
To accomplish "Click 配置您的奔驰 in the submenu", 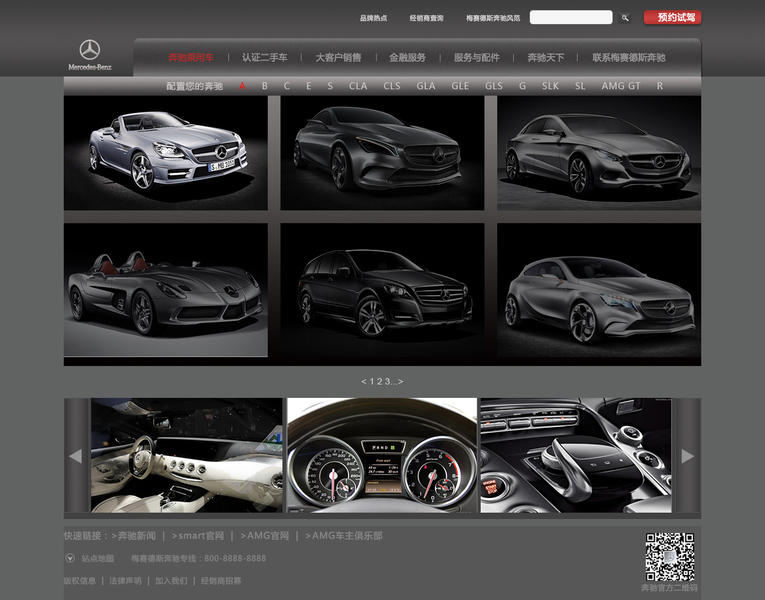I will click(x=194, y=86).
